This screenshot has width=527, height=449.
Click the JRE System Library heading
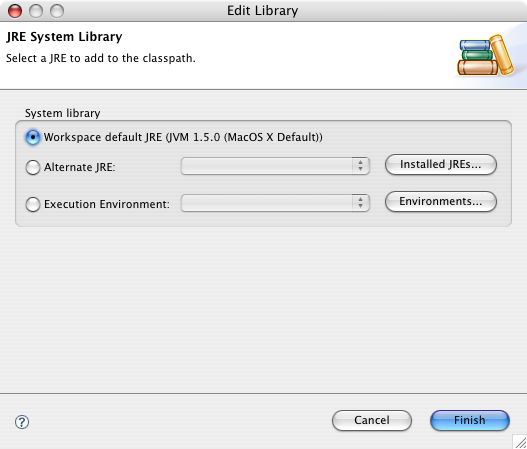[x=64, y=37]
